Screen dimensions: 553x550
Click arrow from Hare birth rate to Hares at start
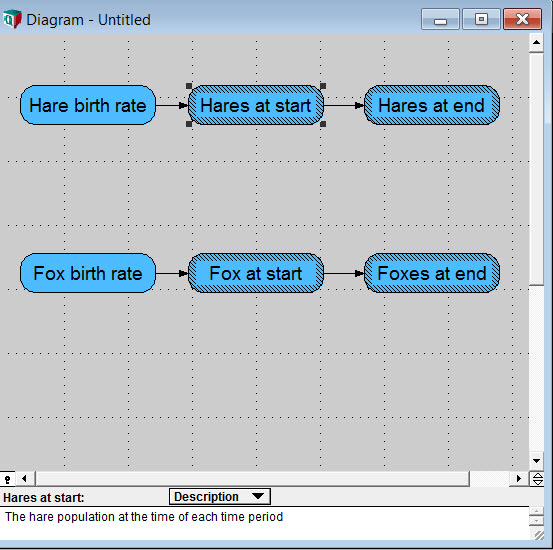[x=172, y=105]
